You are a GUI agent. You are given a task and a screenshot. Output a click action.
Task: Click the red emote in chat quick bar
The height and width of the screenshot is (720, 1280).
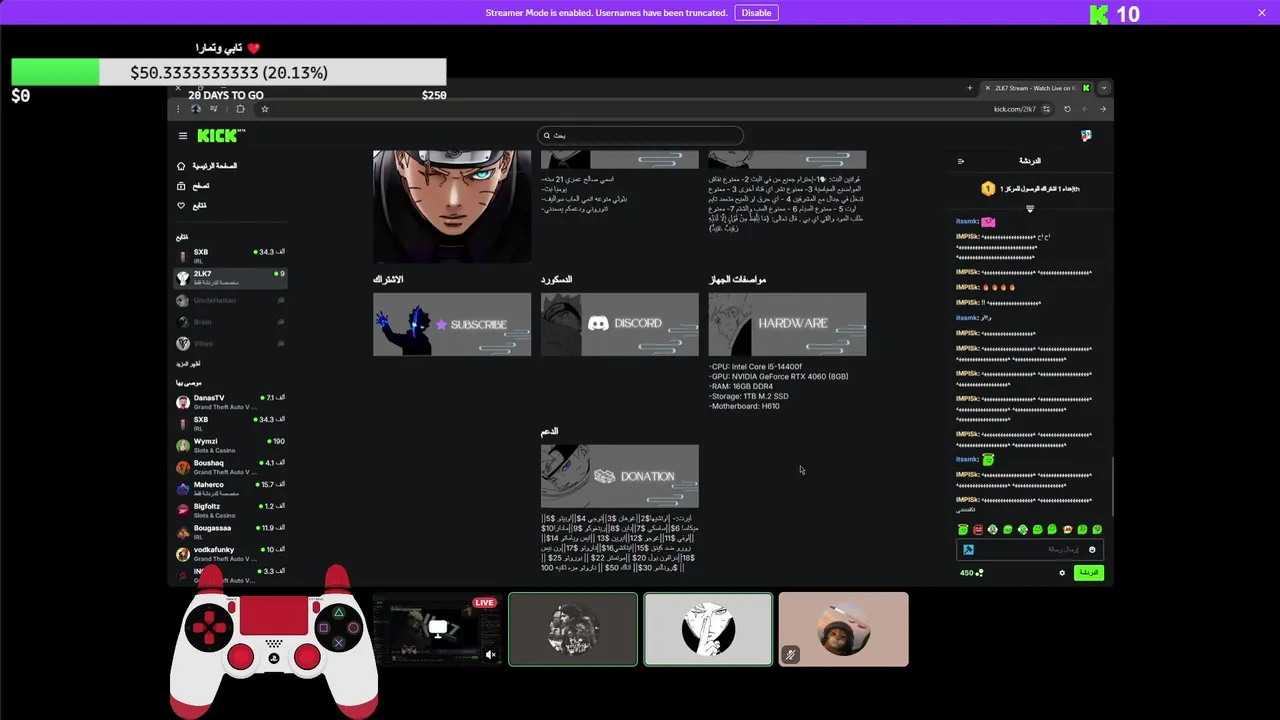(978, 530)
